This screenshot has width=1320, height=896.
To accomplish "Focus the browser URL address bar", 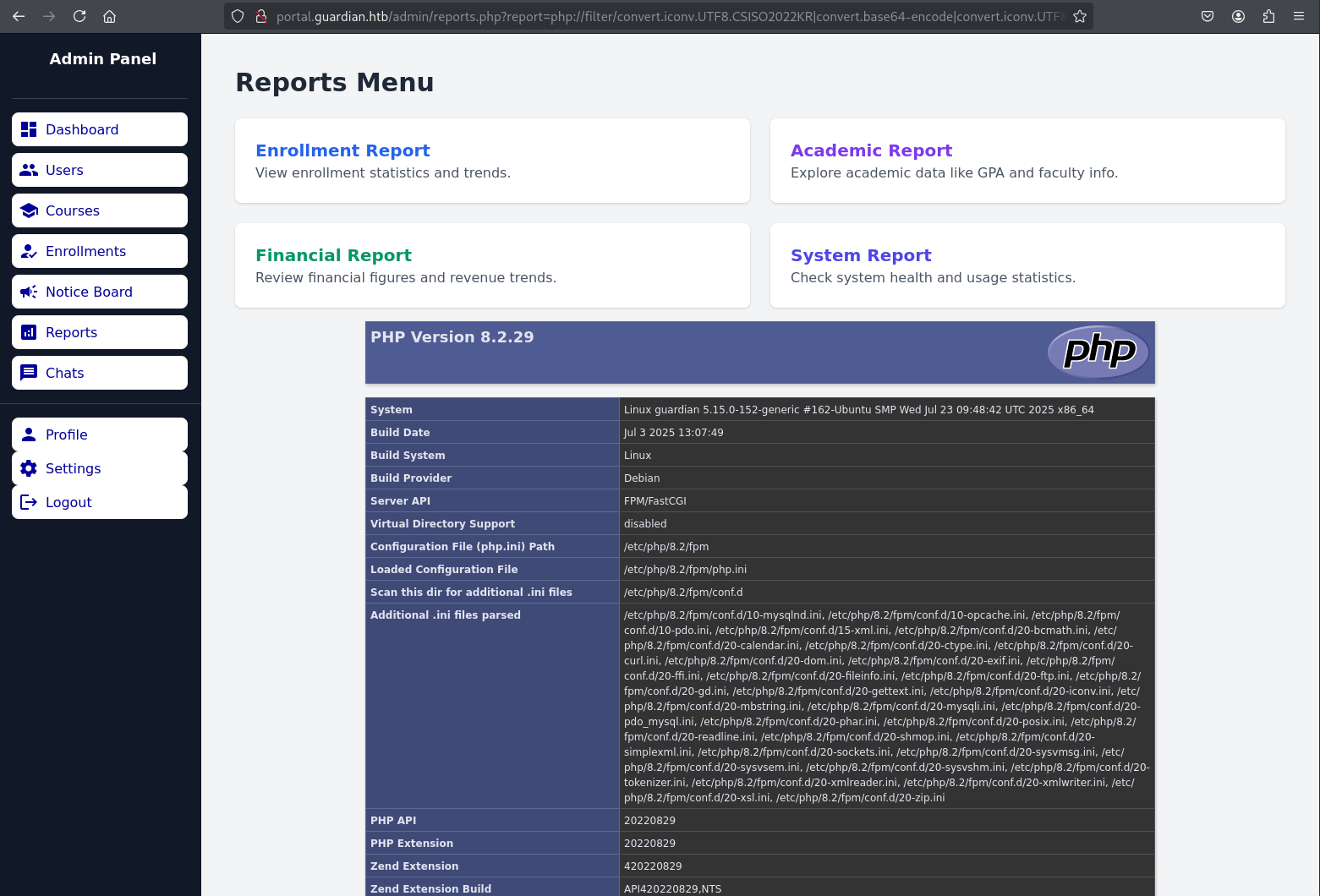I will pos(668,16).
